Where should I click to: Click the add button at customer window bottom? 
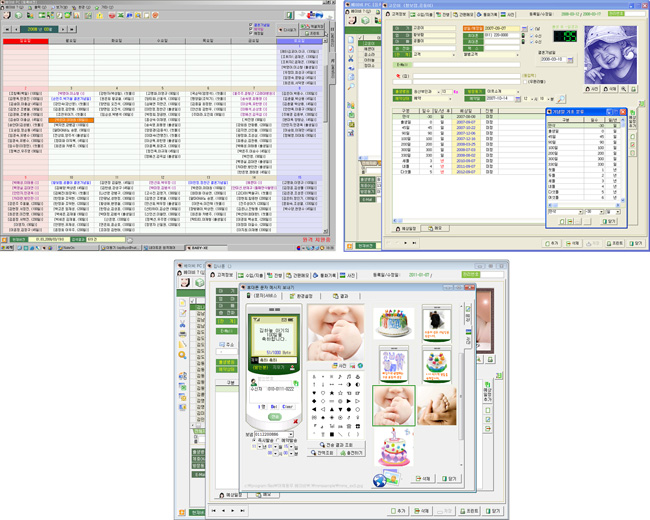coord(552,243)
